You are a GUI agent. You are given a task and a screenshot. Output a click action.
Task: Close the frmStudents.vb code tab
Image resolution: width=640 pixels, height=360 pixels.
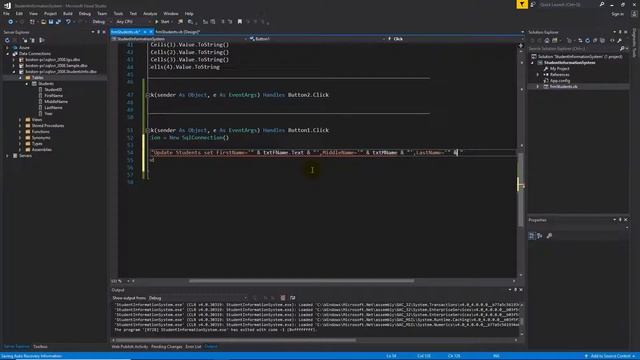point(151,32)
